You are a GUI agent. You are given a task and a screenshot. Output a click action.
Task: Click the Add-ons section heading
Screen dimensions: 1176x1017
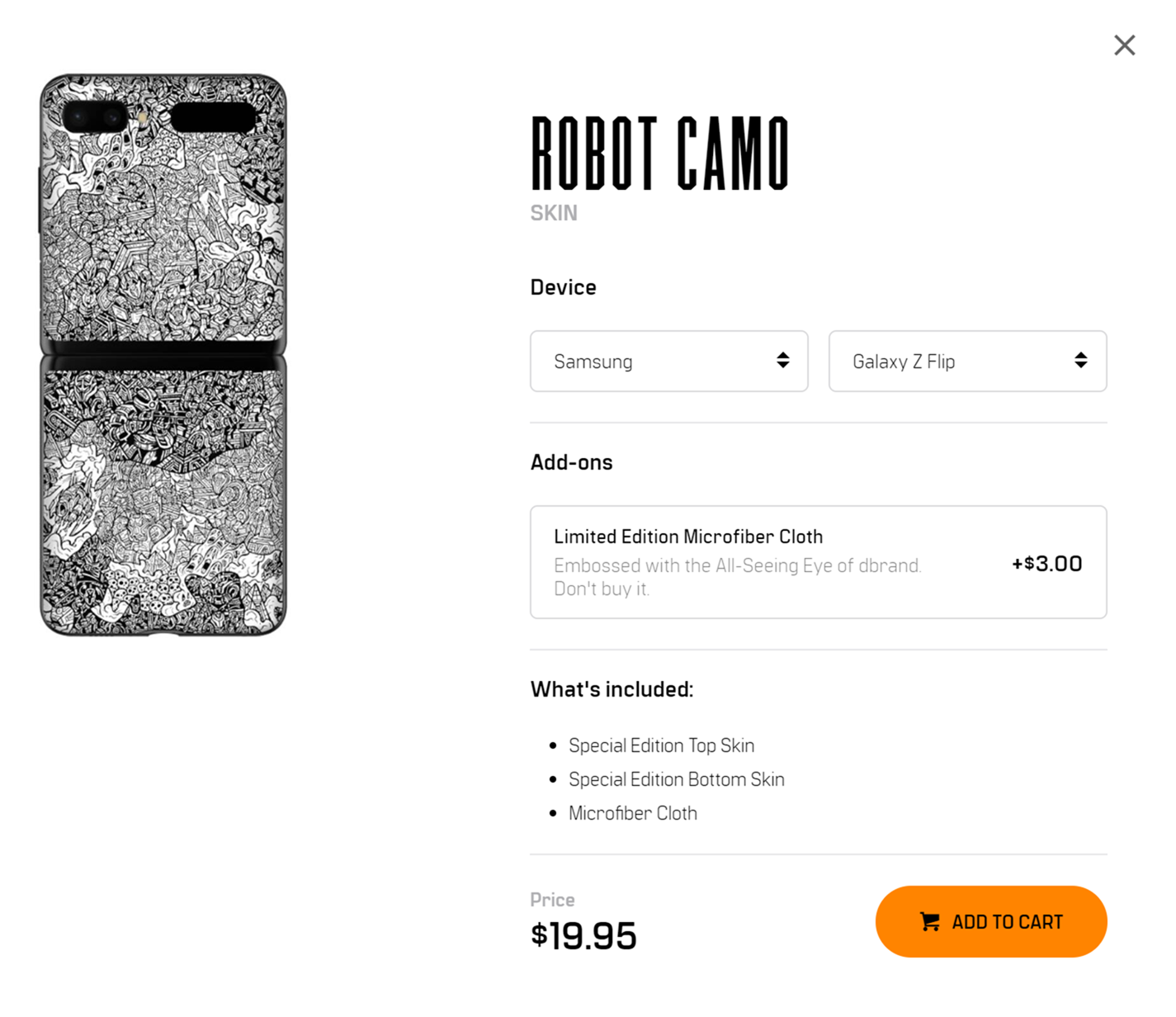(571, 462)
